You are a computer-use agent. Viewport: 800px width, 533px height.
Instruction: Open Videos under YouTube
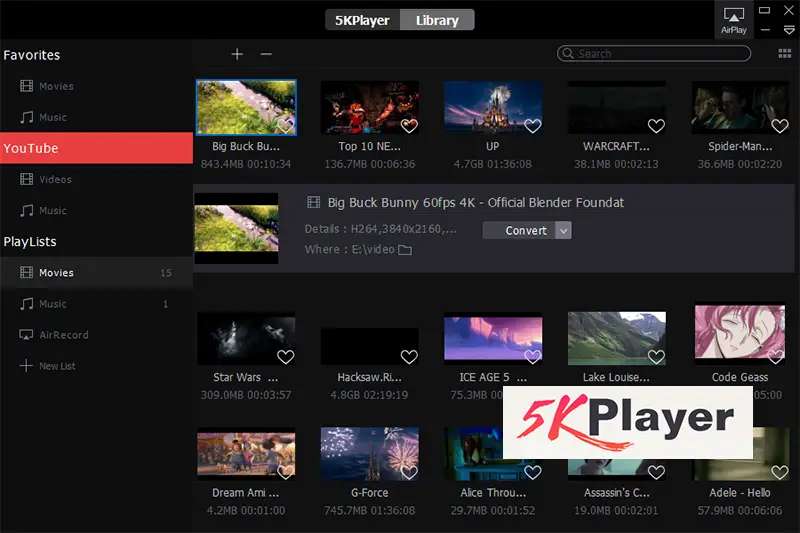pos(96,180)
